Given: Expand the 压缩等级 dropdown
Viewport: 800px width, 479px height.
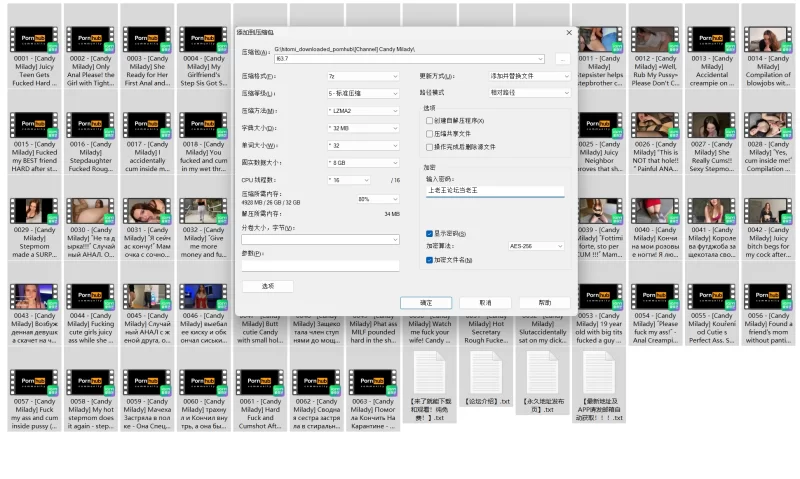Looking at the screenshot, I should 363,93.
